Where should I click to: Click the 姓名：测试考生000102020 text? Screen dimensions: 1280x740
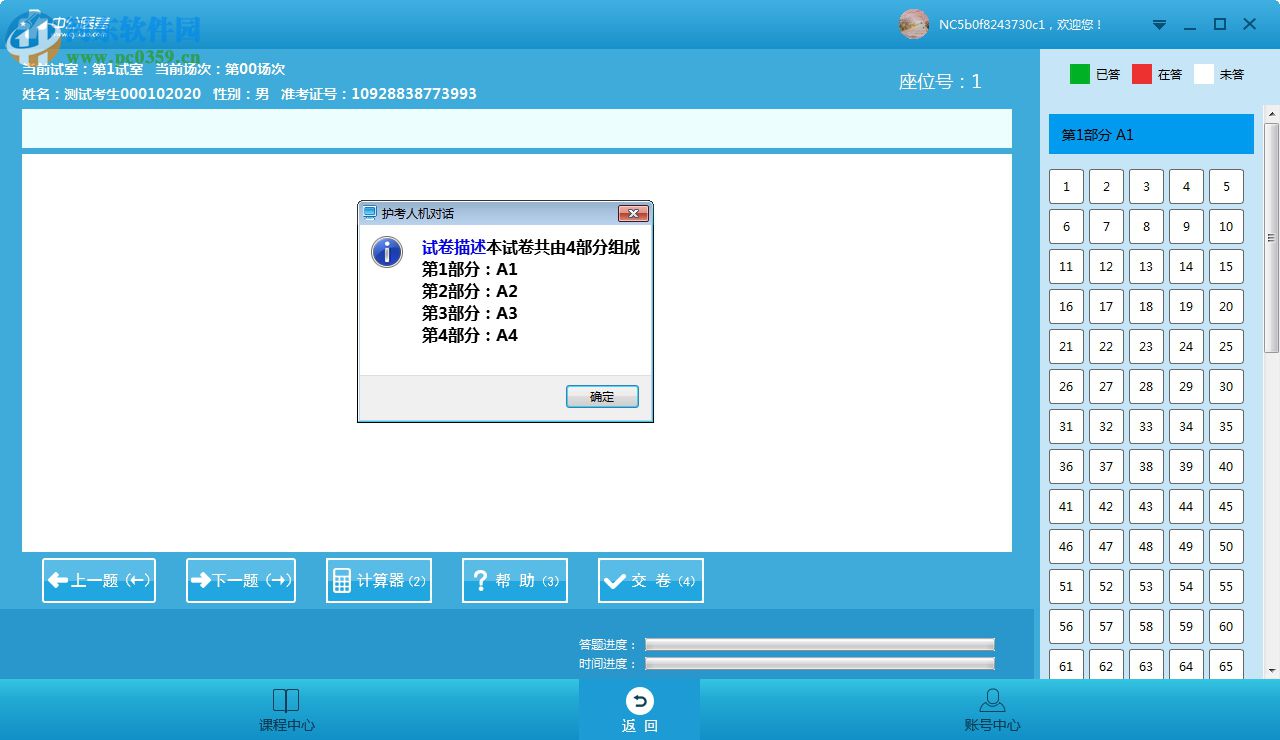tap(112, 94)
